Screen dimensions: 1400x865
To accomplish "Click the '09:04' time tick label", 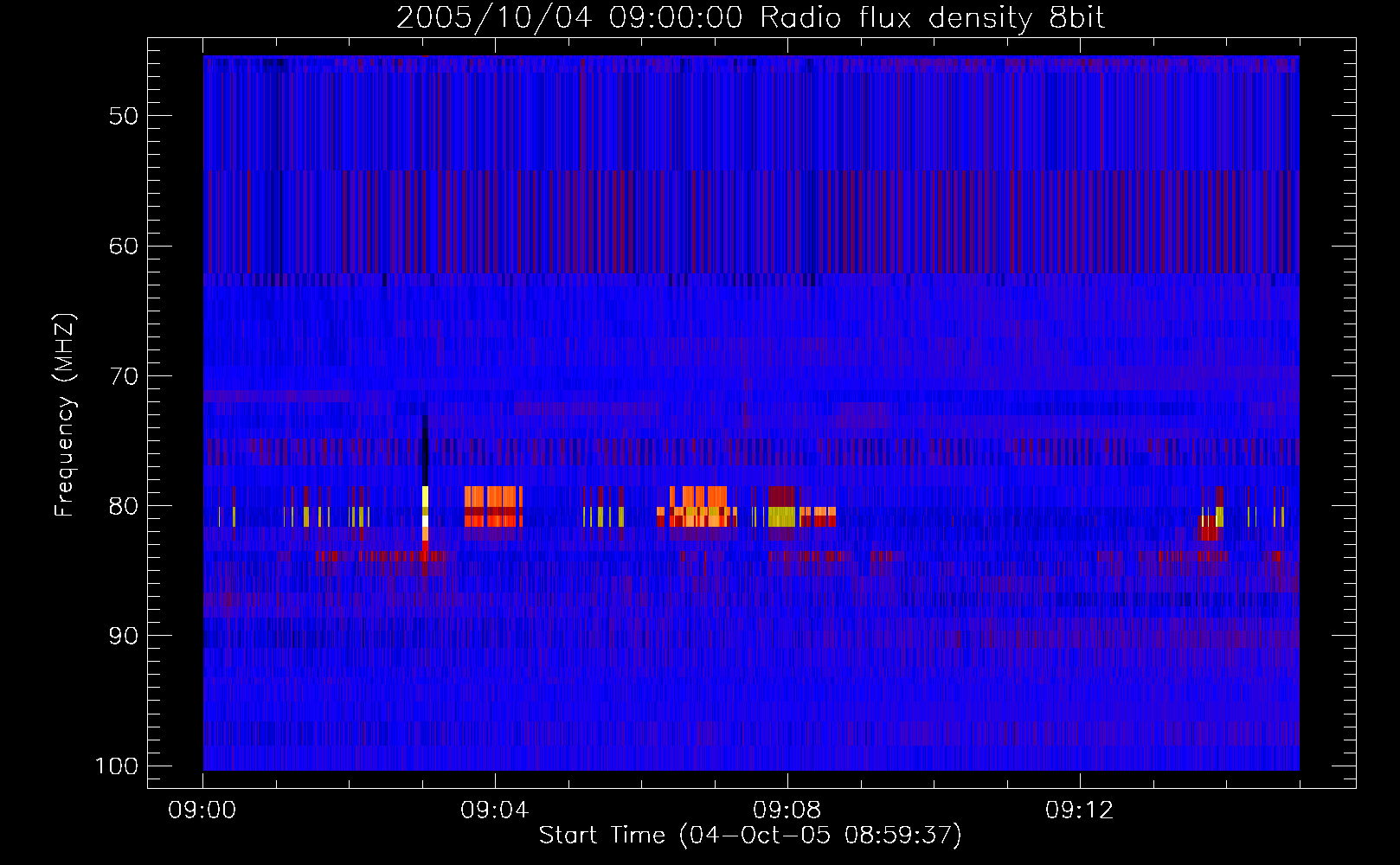I will 495,811.
